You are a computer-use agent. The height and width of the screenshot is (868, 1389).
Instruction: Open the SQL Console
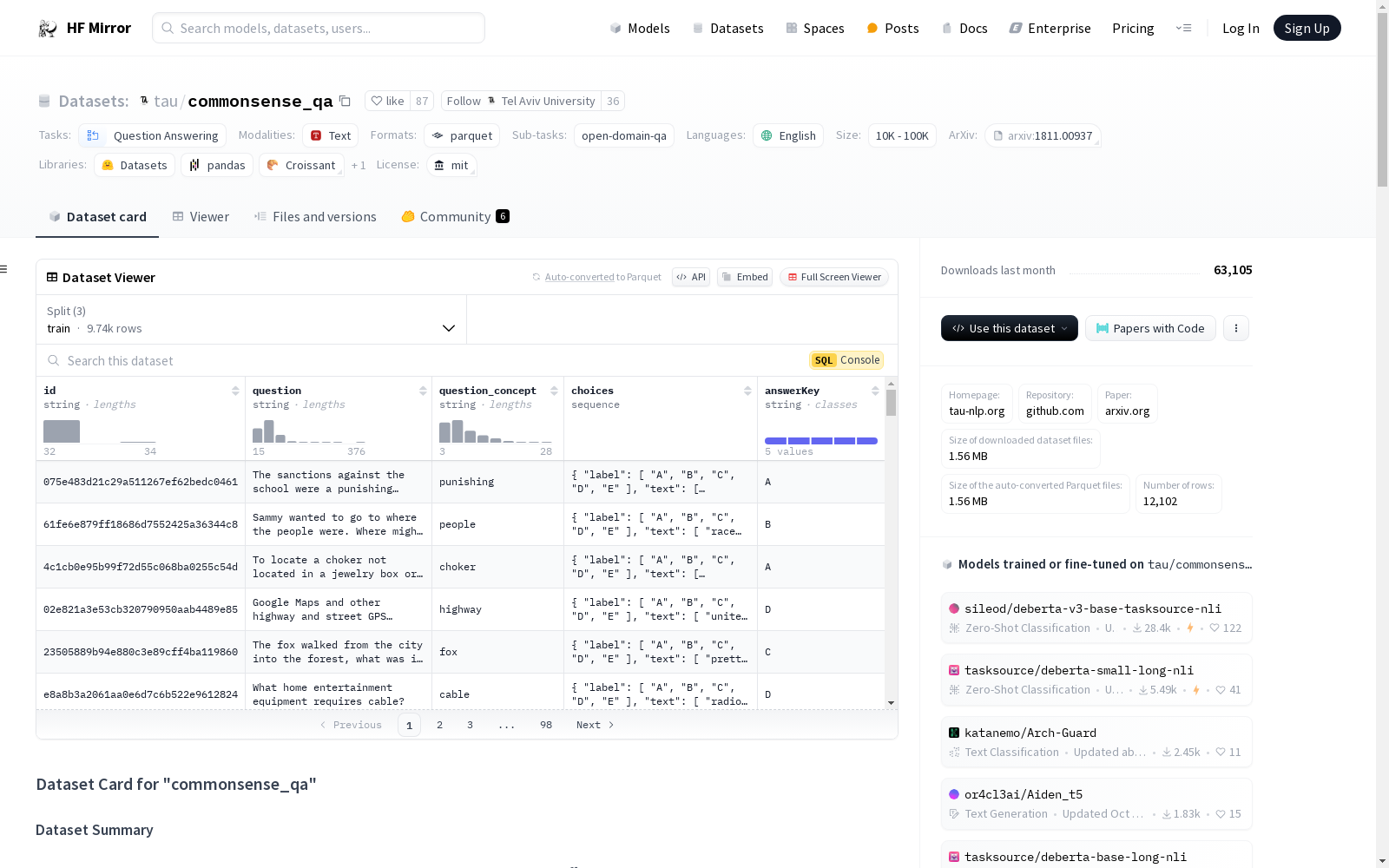pos(846,360)
